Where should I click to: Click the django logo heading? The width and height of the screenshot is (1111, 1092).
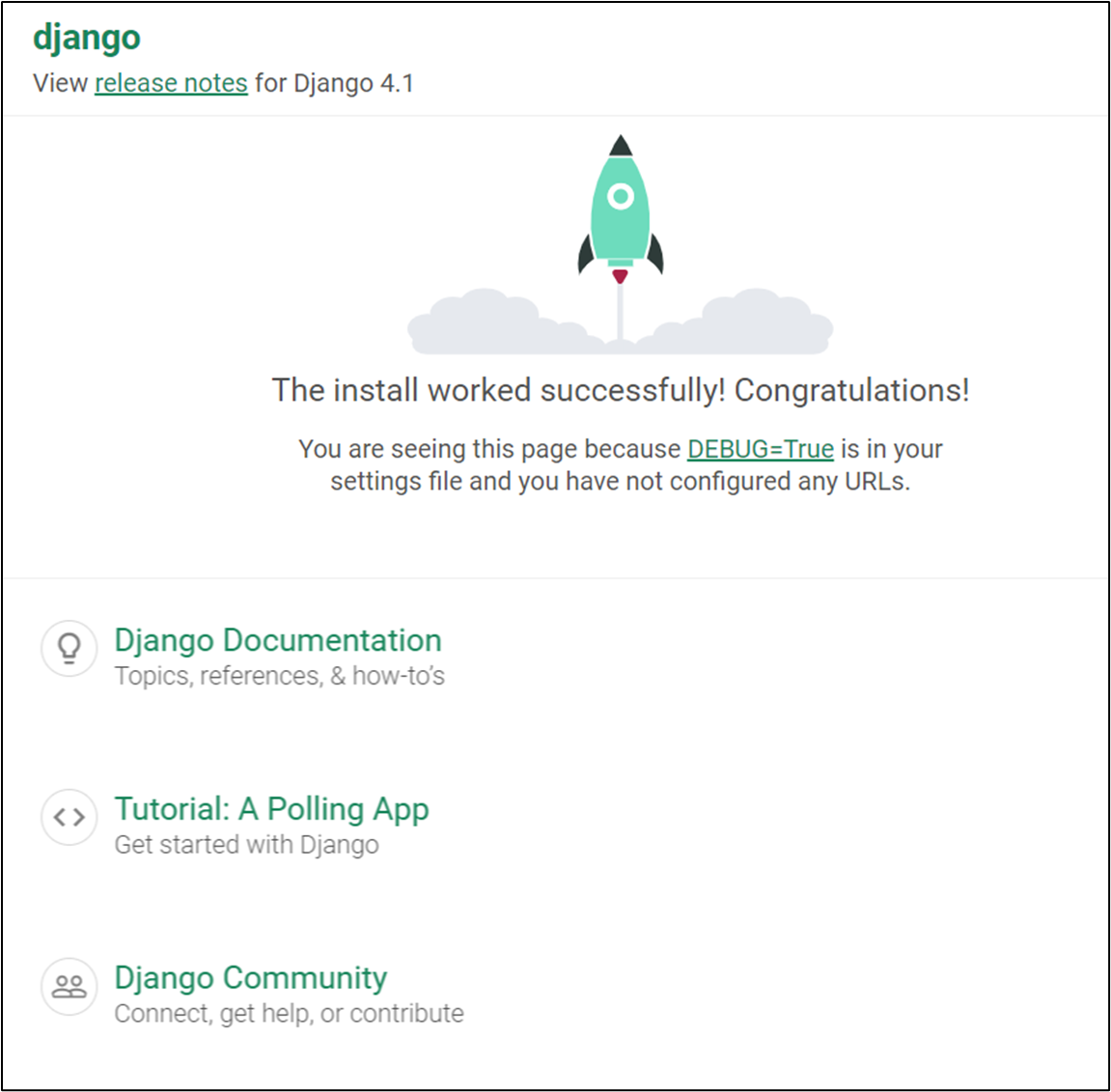pos(87,39)
